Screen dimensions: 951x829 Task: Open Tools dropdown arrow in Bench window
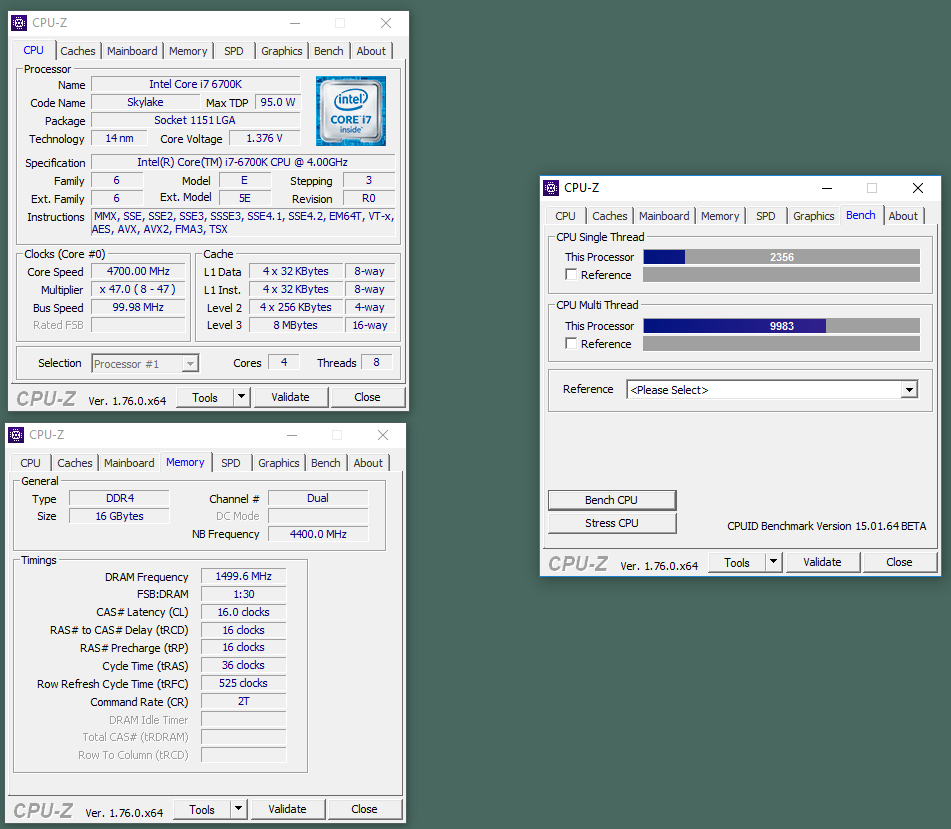[773, 562]
